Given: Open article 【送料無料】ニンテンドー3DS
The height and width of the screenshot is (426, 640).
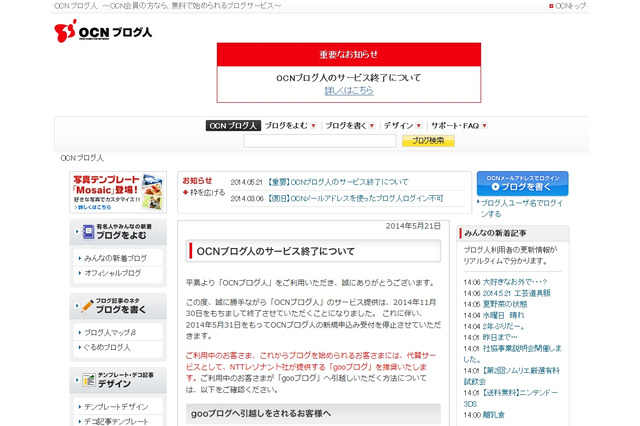Looking at the screenshot, I should tap(511, 398).
